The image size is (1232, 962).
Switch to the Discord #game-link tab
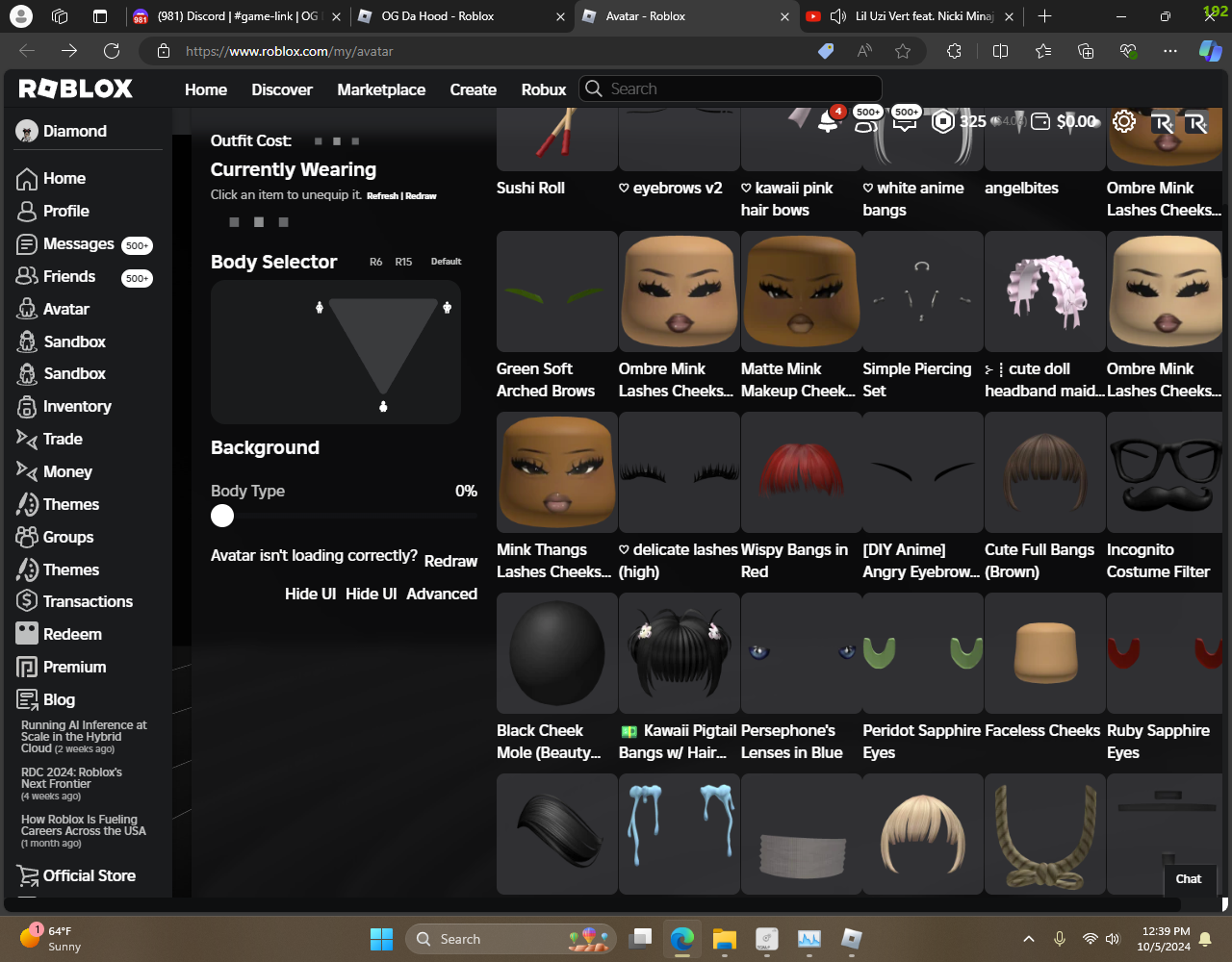pos(237,16)
